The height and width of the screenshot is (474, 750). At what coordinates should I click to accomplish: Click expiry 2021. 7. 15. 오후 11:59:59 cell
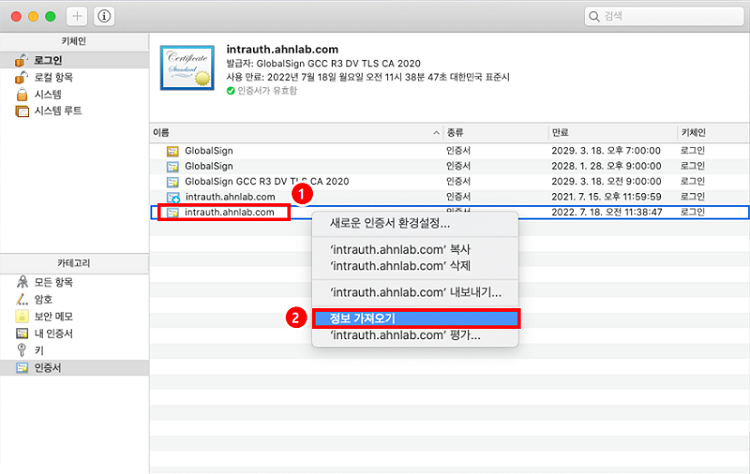pyautogui.click(x=607, y=197)
